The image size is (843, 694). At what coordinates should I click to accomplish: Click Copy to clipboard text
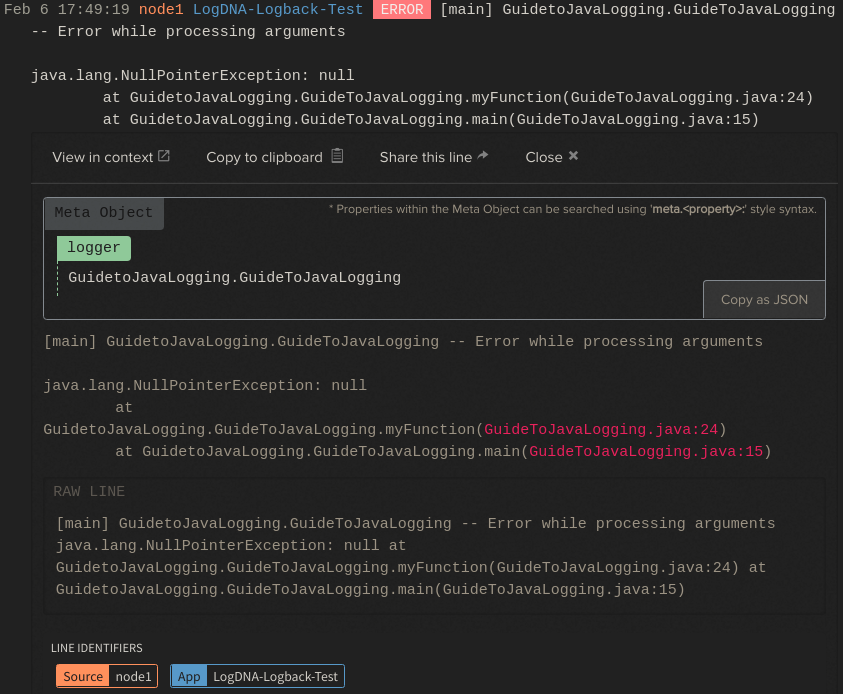click(264, 158)
